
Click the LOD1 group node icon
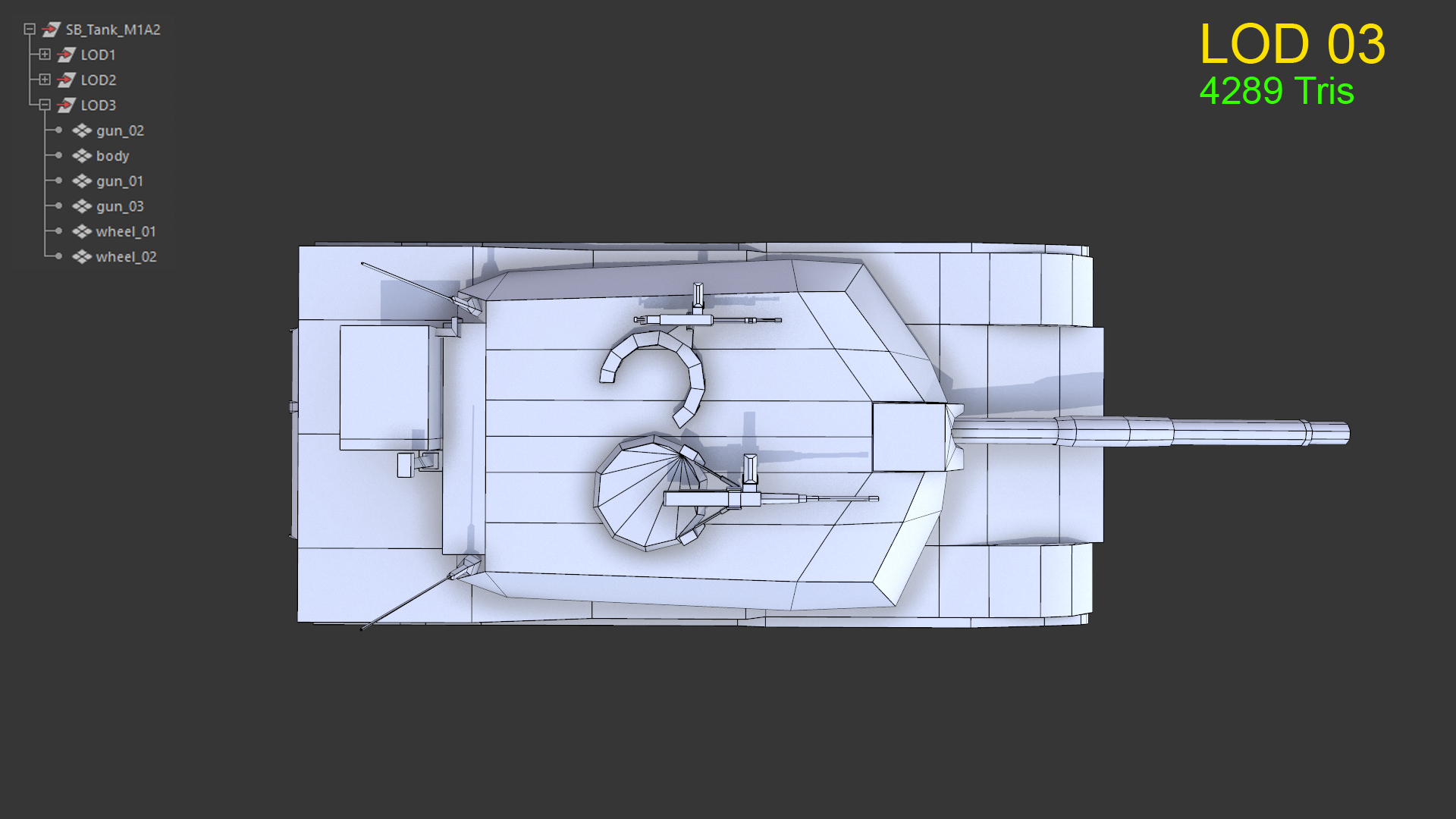coord(66,55)
